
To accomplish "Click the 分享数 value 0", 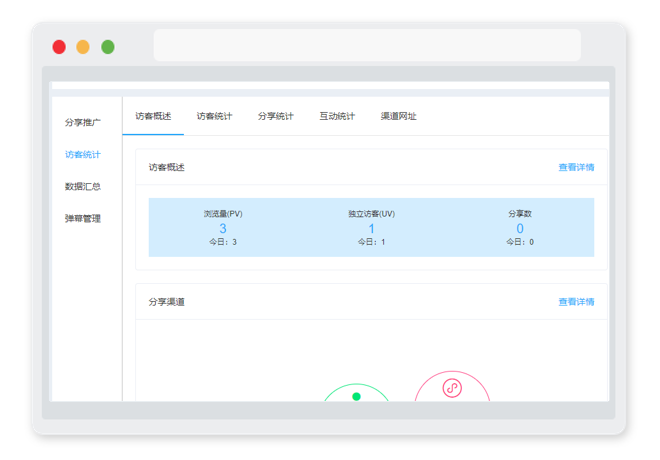I will pos(520,229).
